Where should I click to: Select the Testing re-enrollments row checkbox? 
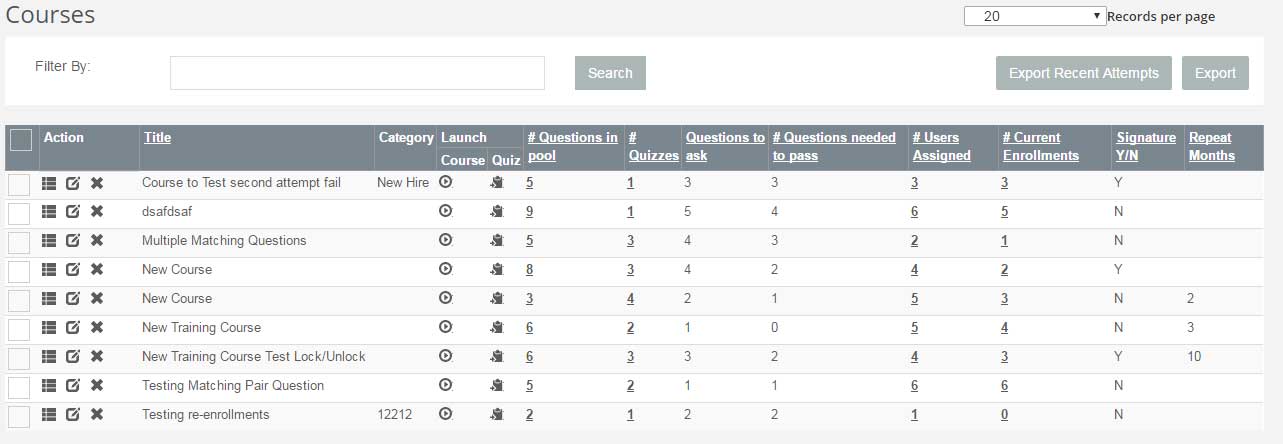point(19,417)
